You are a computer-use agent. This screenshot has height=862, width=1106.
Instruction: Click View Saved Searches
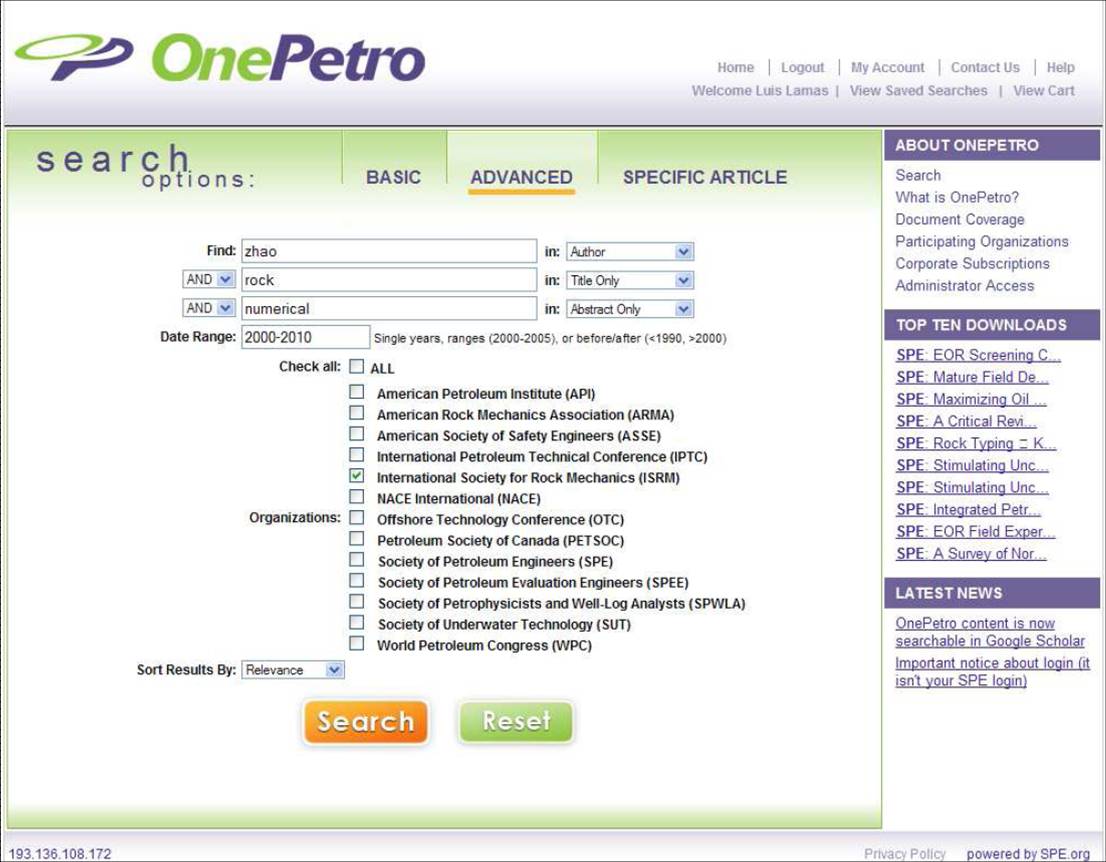[x=918, y=91]
